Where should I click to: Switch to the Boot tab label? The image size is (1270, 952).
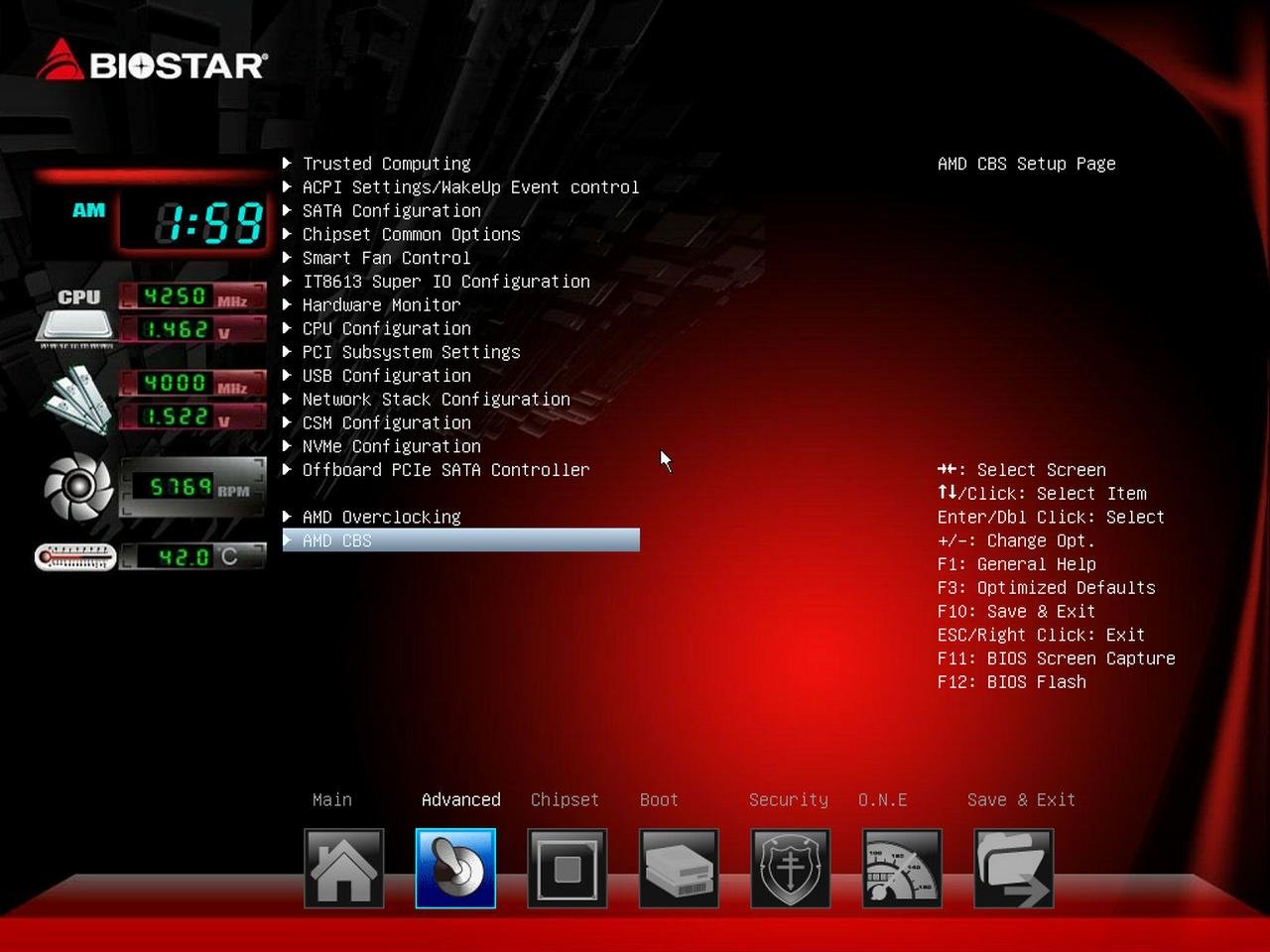click(659, 799)
